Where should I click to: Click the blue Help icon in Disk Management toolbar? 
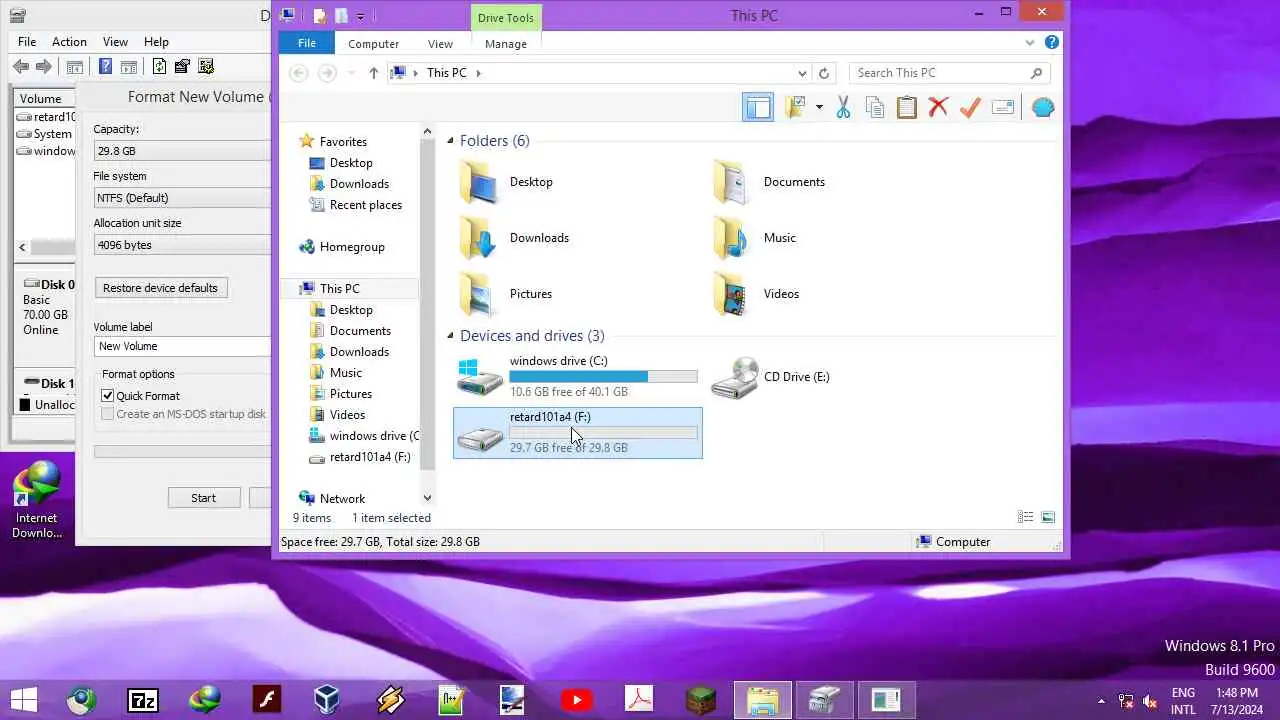[106, 67]
